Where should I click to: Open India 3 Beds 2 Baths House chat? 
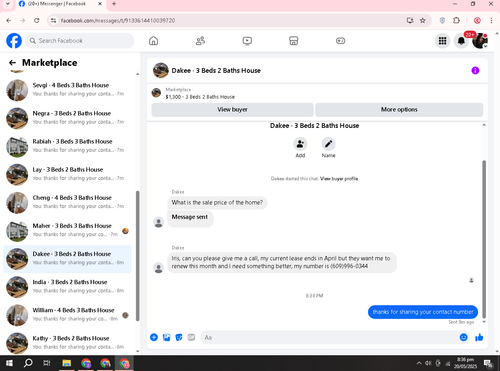point(67,287)
